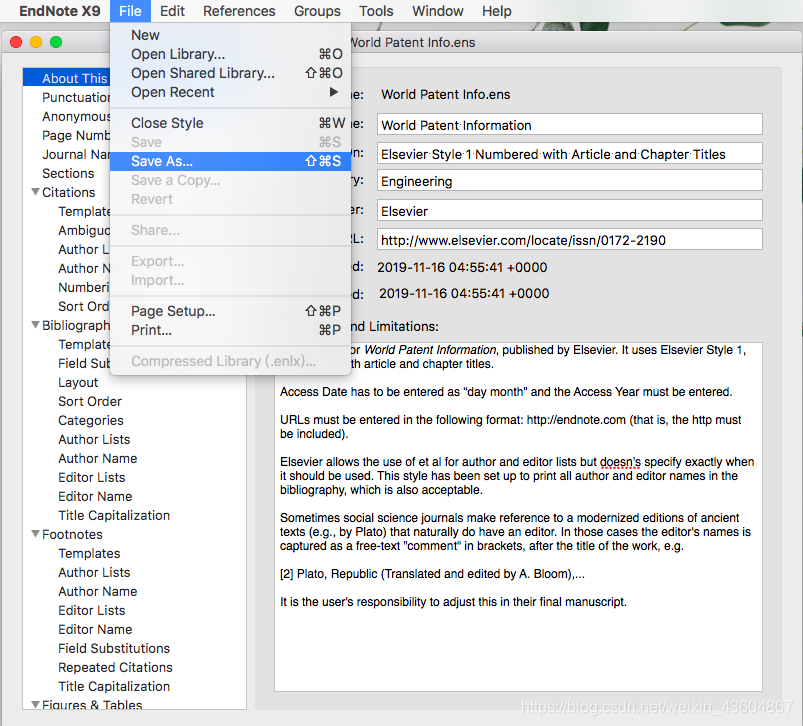
Task: Select Editor Lists under Footnotes
Action: [x=92, y=610]
